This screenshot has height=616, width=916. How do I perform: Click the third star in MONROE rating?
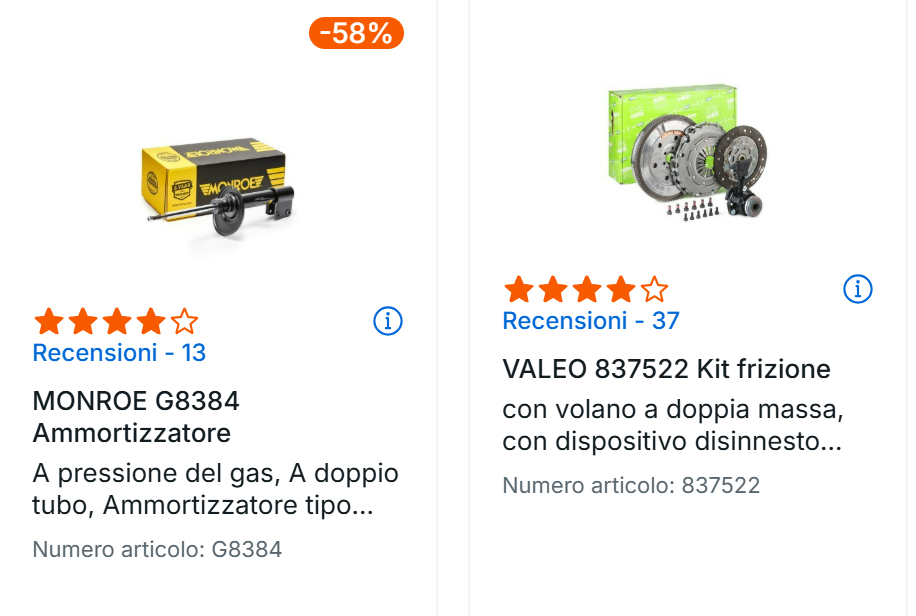pos(117,322)
